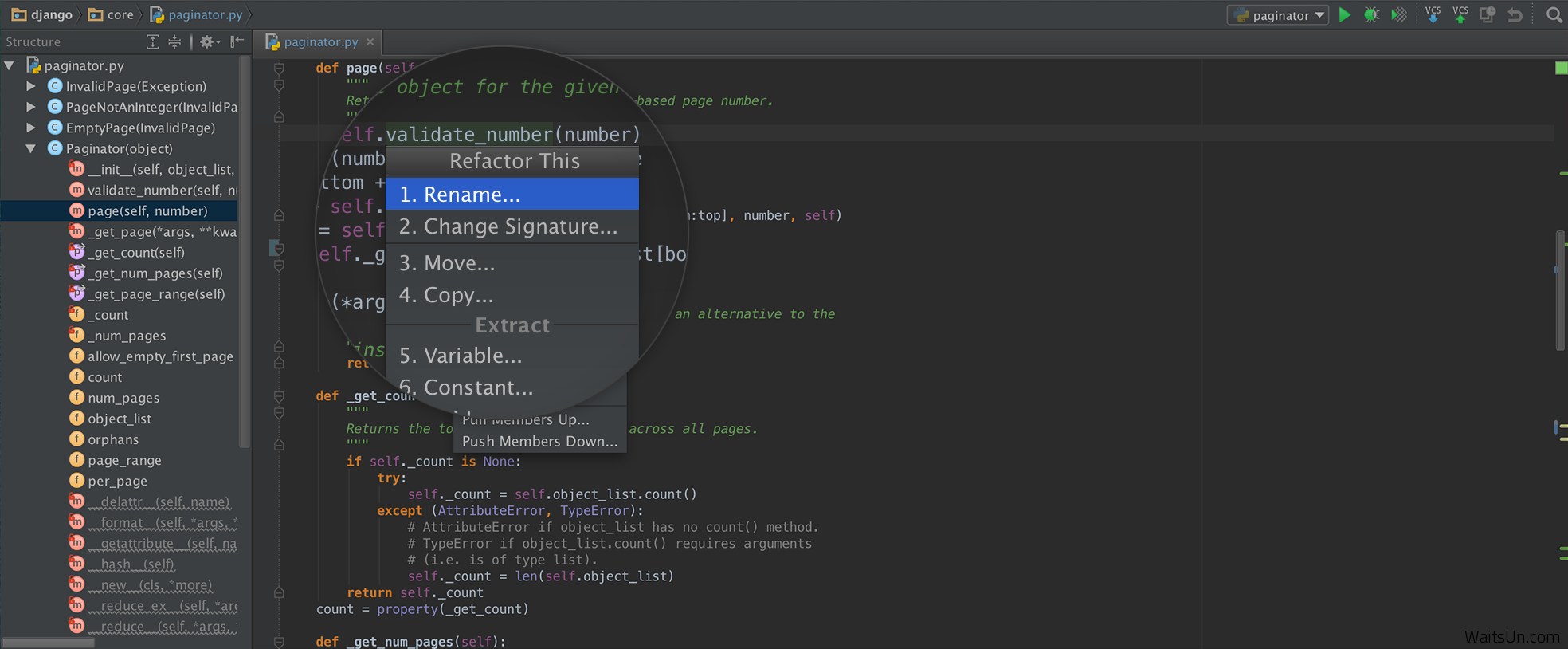1568x649 pixels.
Task: Click VCS update project icon (blue arrow)
Action: [1433, 15]
